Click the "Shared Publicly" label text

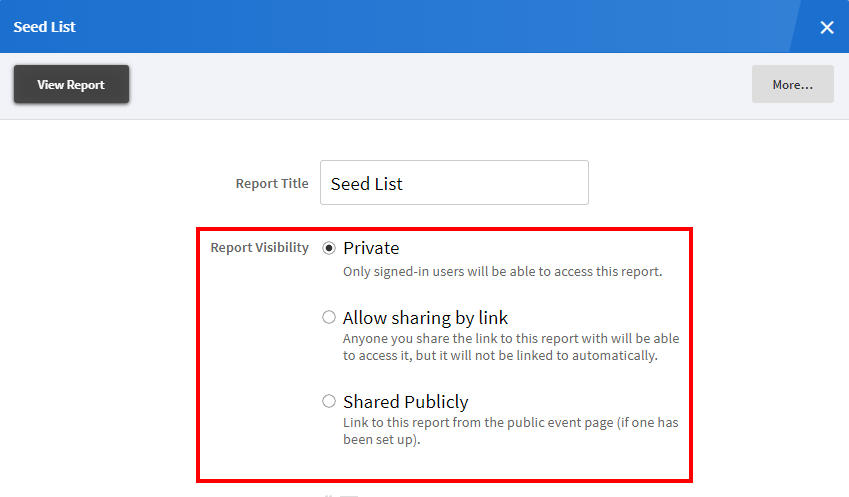click(x=405, y=402)
